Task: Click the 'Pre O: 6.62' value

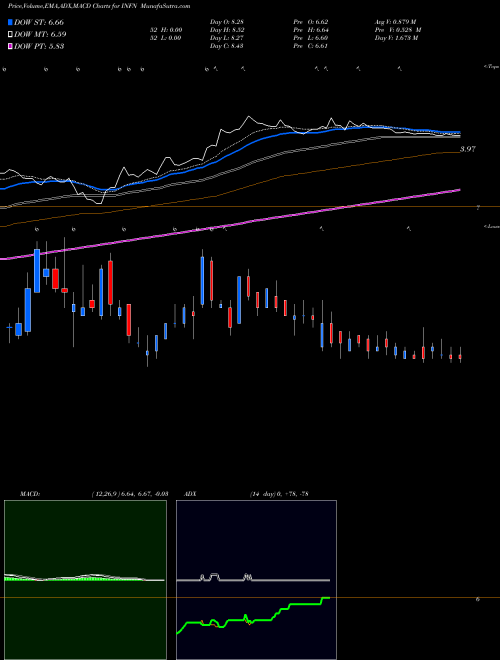Action: (x=311, y=22)
